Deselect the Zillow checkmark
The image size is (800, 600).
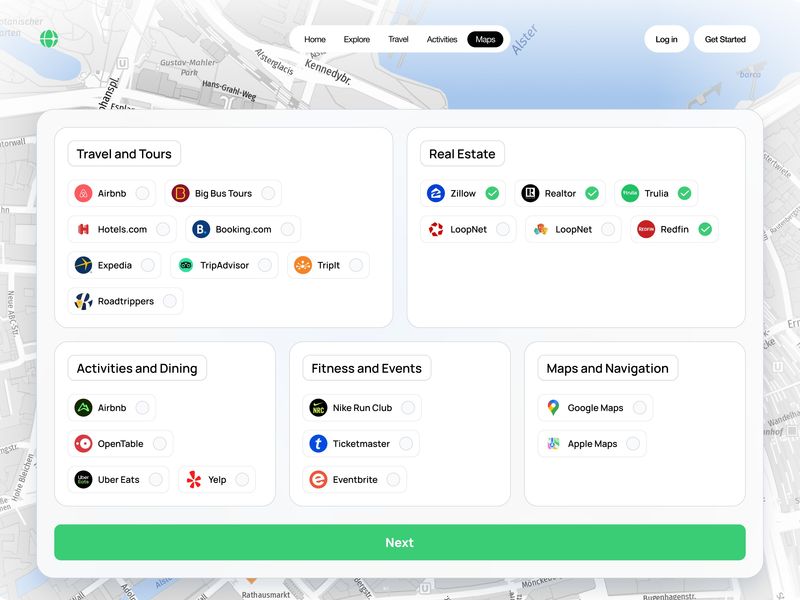tap(492, 193)
